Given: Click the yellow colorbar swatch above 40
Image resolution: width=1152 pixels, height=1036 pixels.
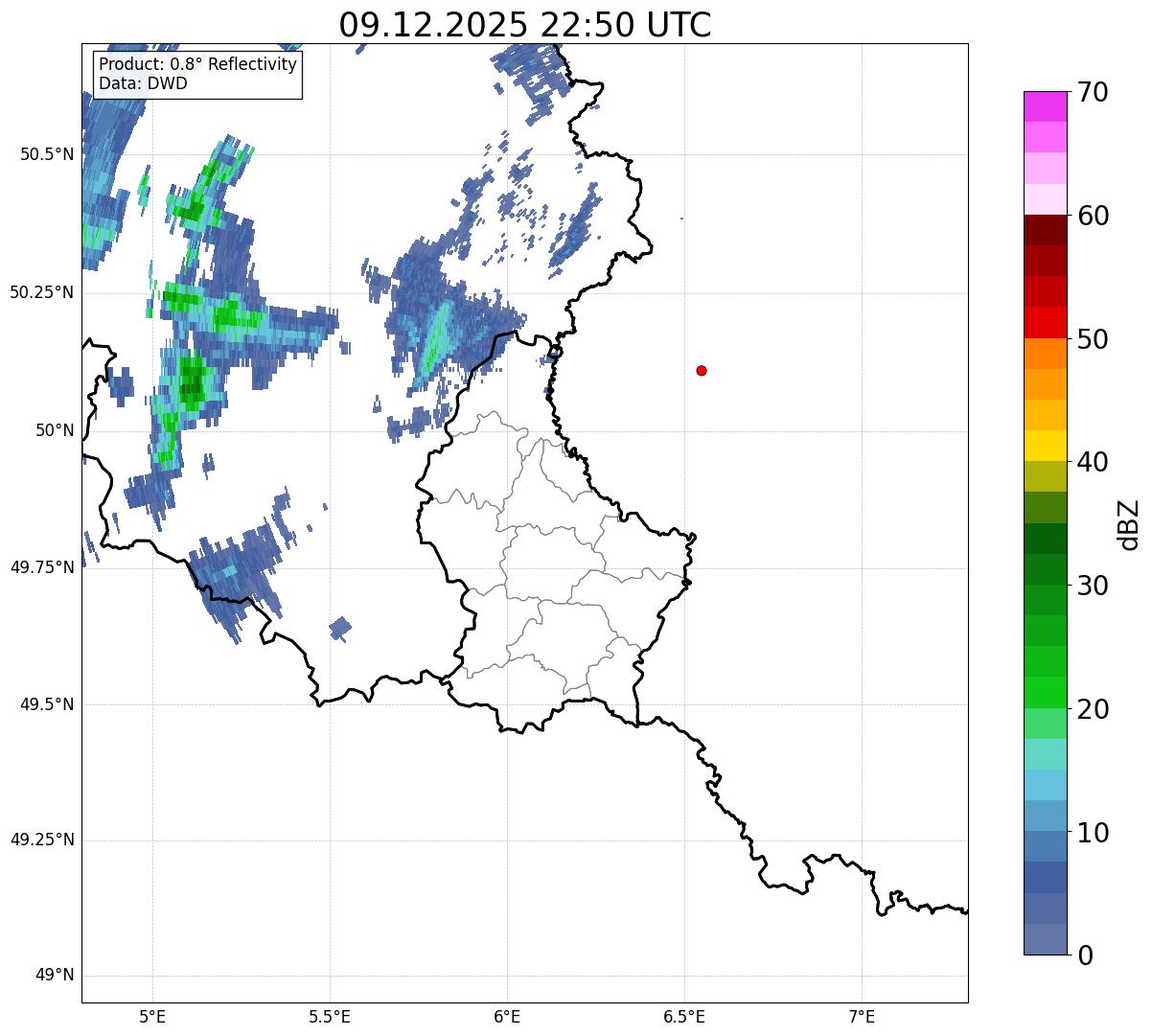Looking at the screenshot, I should click(x=1046, y=446).
